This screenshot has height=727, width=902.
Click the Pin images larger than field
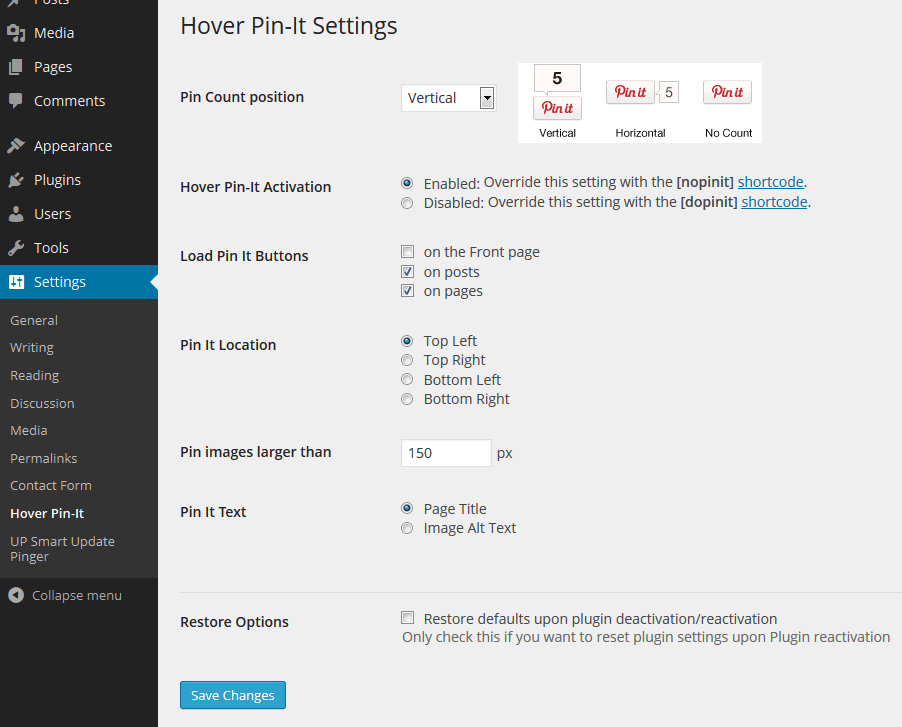tap(446, 453)
